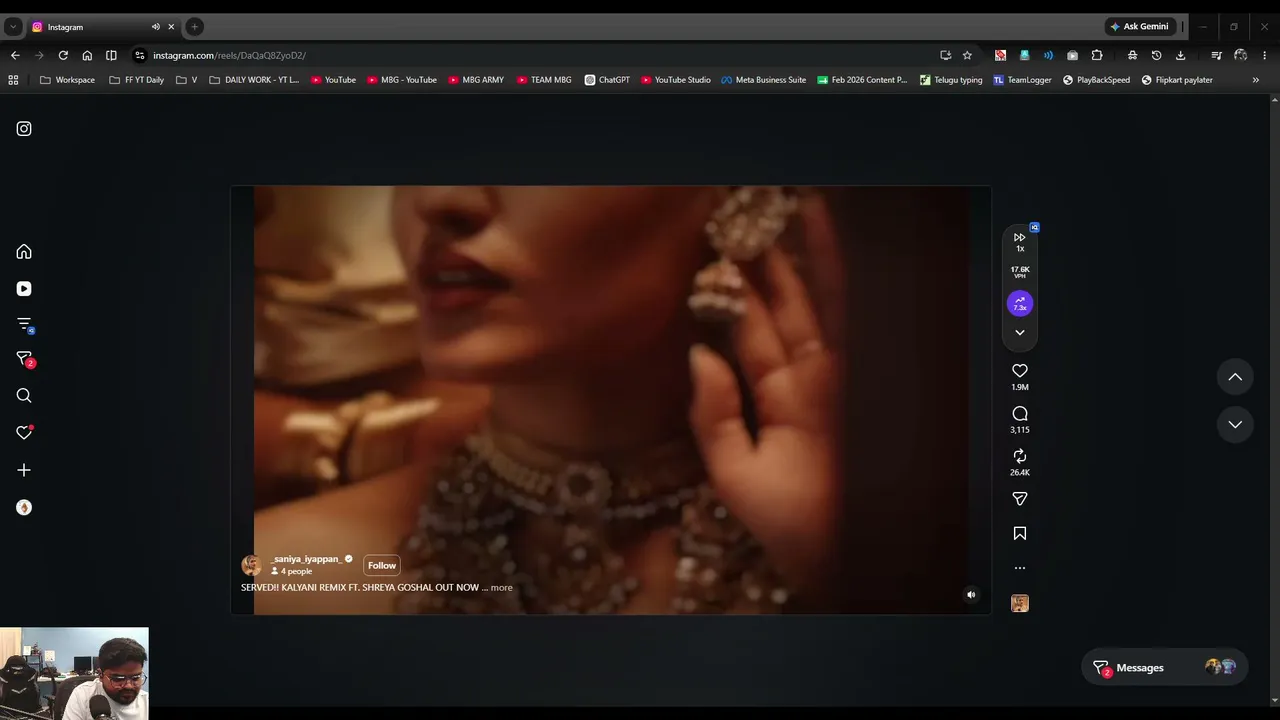
Task: Open comments on the reel
Action: (x=1020, y=414)
